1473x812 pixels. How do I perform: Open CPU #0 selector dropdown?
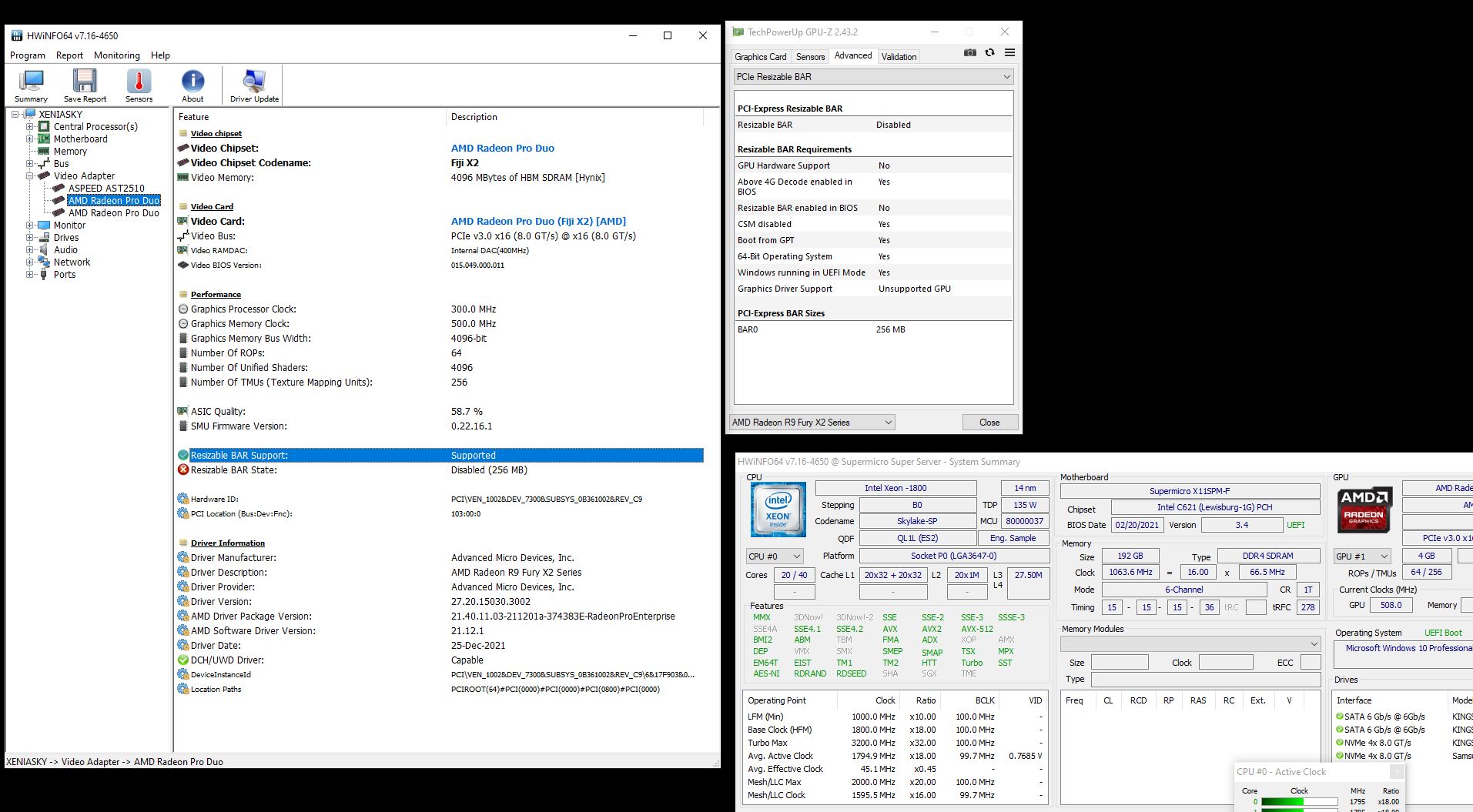[775, 556]
